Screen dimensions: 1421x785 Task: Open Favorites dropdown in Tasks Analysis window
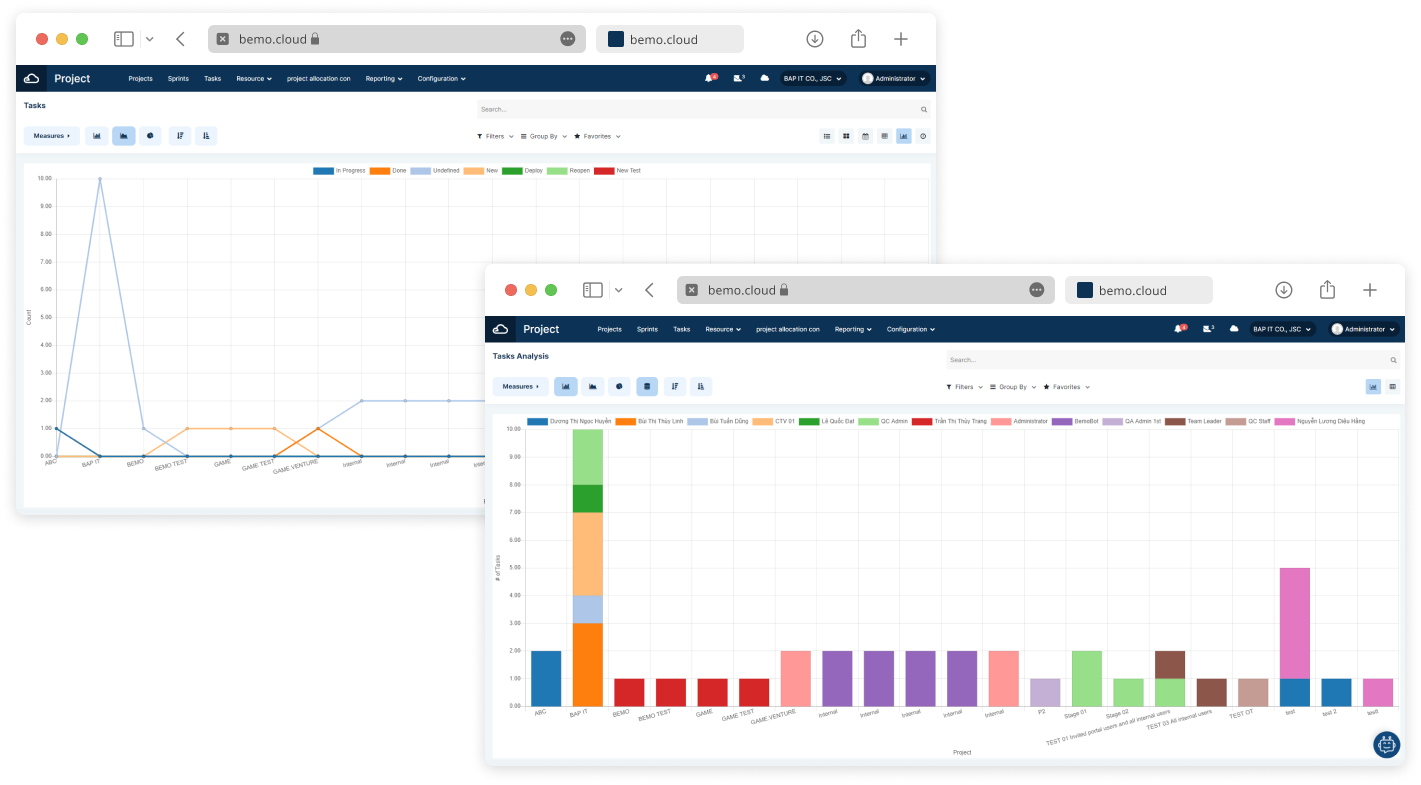coord(1066,387)
